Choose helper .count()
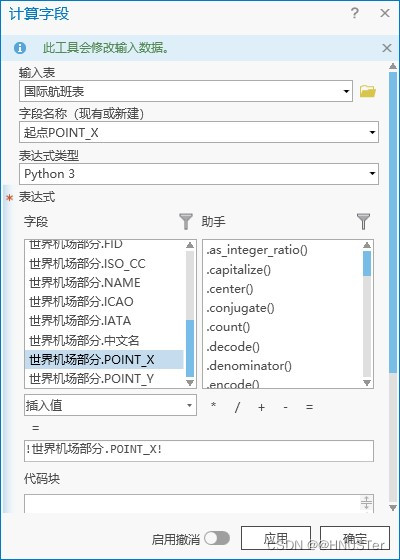 (228, 327)
